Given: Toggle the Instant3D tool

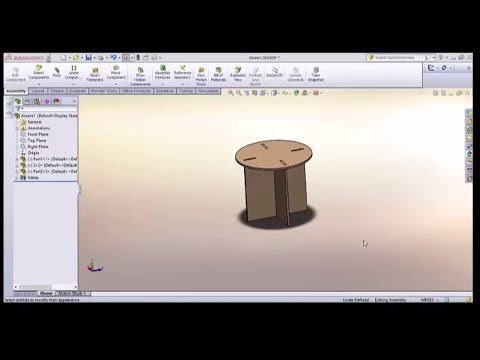Looking at the screenshot, I should coord(274,72).
